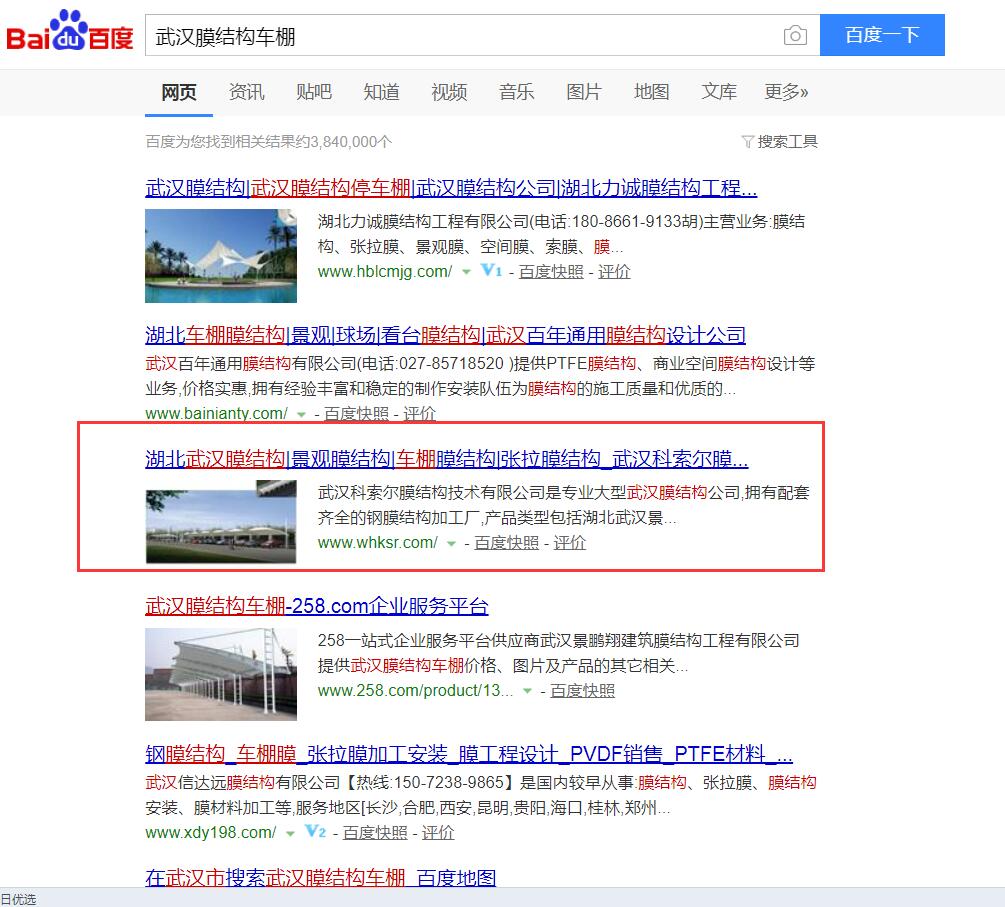
Task: Switch to the 图片 tab
Action: click(x=583, y=92)
